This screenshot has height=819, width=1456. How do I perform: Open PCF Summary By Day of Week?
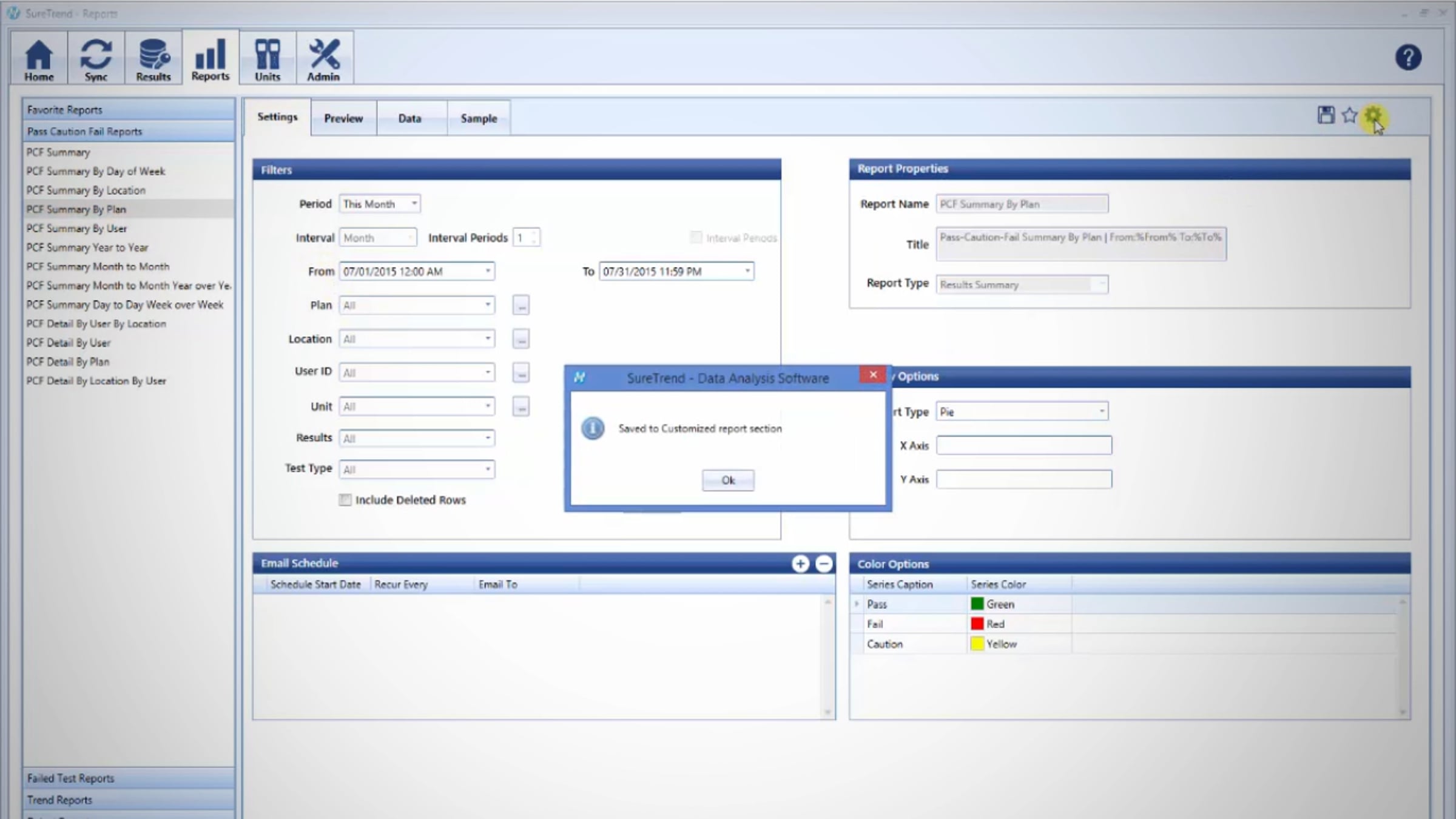click(96, 171)
